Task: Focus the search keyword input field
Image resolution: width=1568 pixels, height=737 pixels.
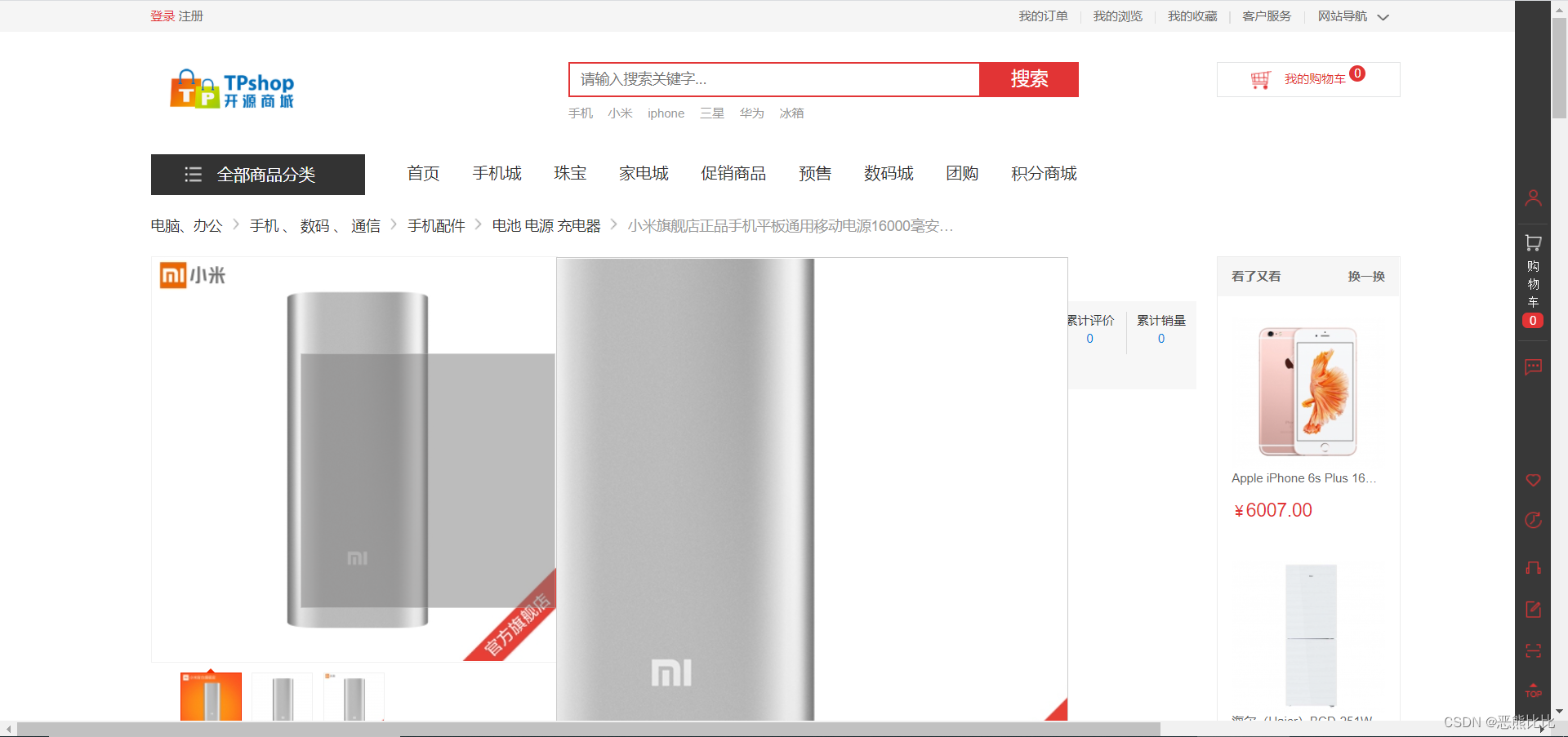Action: pos(774,79)
